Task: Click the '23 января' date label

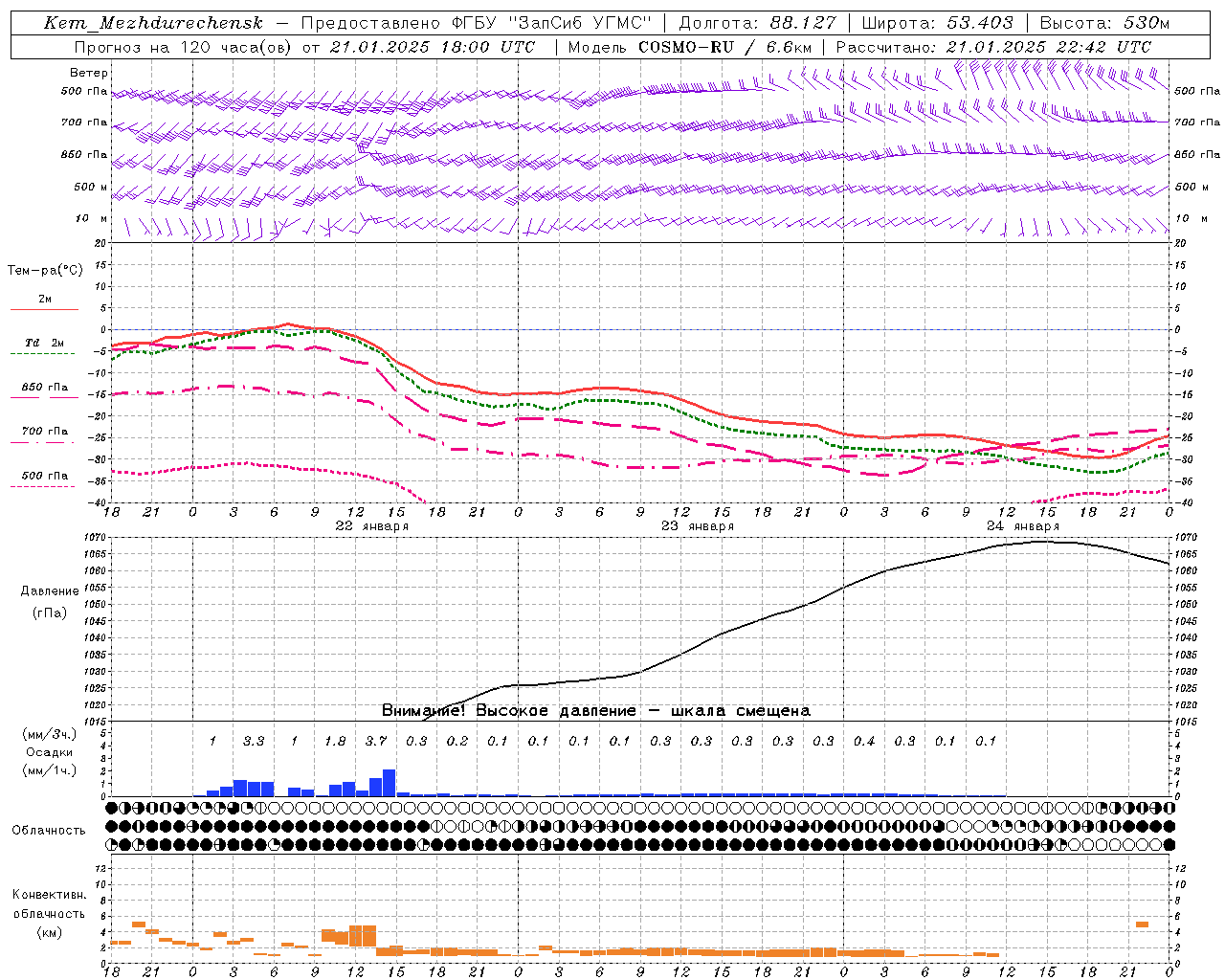Action: tap(697, 526)
